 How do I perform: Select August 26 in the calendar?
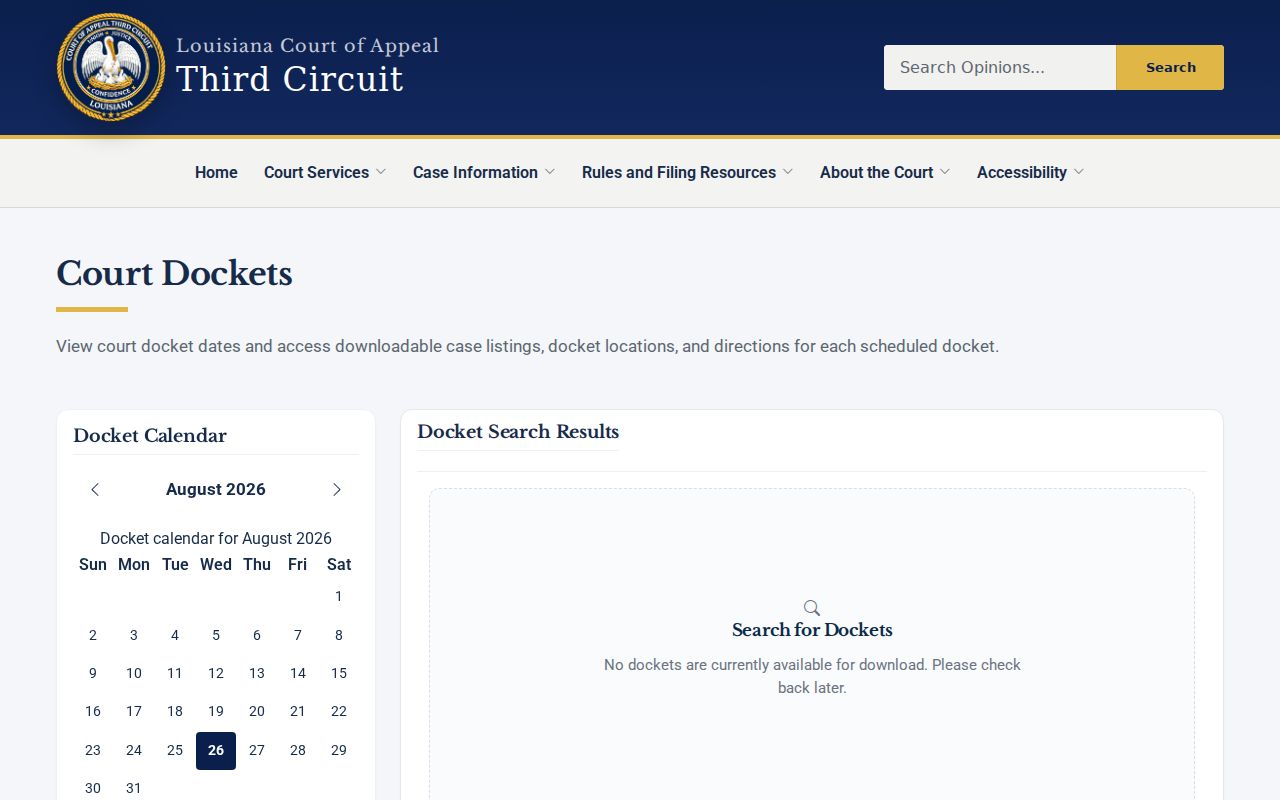pyautogui.click(x=216, y=750)
